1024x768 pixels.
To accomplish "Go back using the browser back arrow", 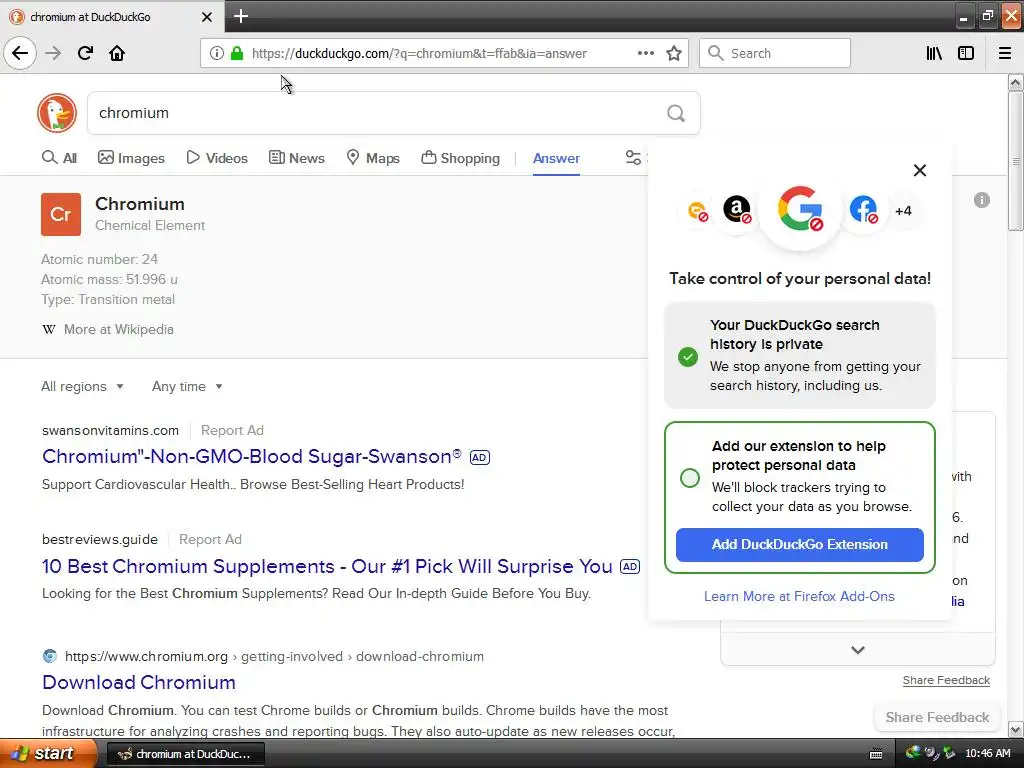I will click(20, 53).
